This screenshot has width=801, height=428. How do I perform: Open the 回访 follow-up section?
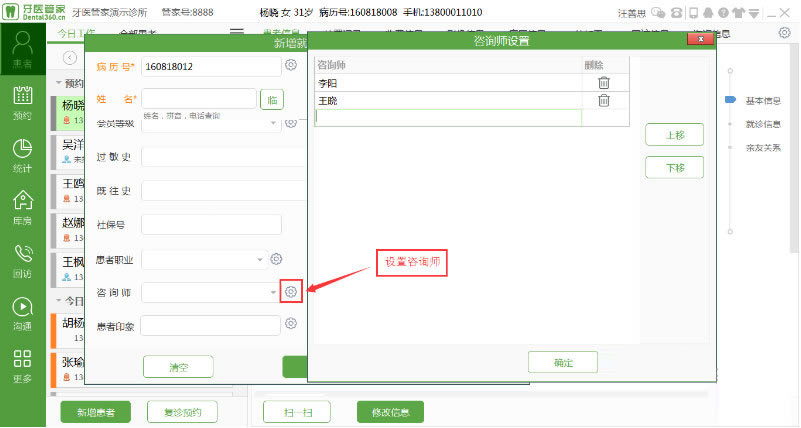pyautogui.click(x=22, y=261)
